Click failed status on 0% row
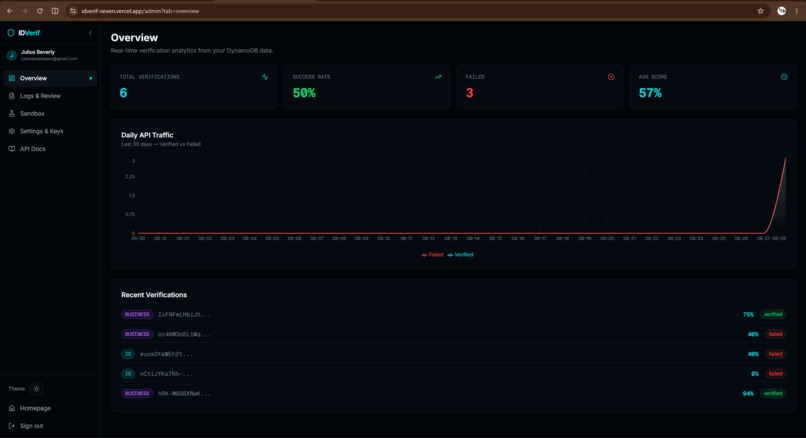This screenshot has width=806, height=438. click(775, 374)
